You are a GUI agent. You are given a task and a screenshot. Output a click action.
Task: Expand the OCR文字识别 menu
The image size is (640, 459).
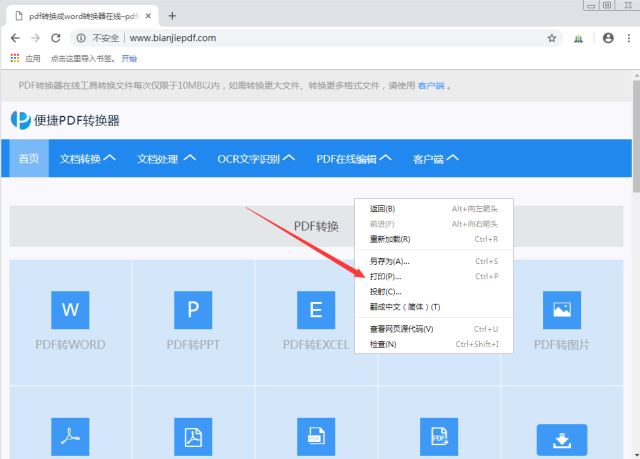[256, 159]
